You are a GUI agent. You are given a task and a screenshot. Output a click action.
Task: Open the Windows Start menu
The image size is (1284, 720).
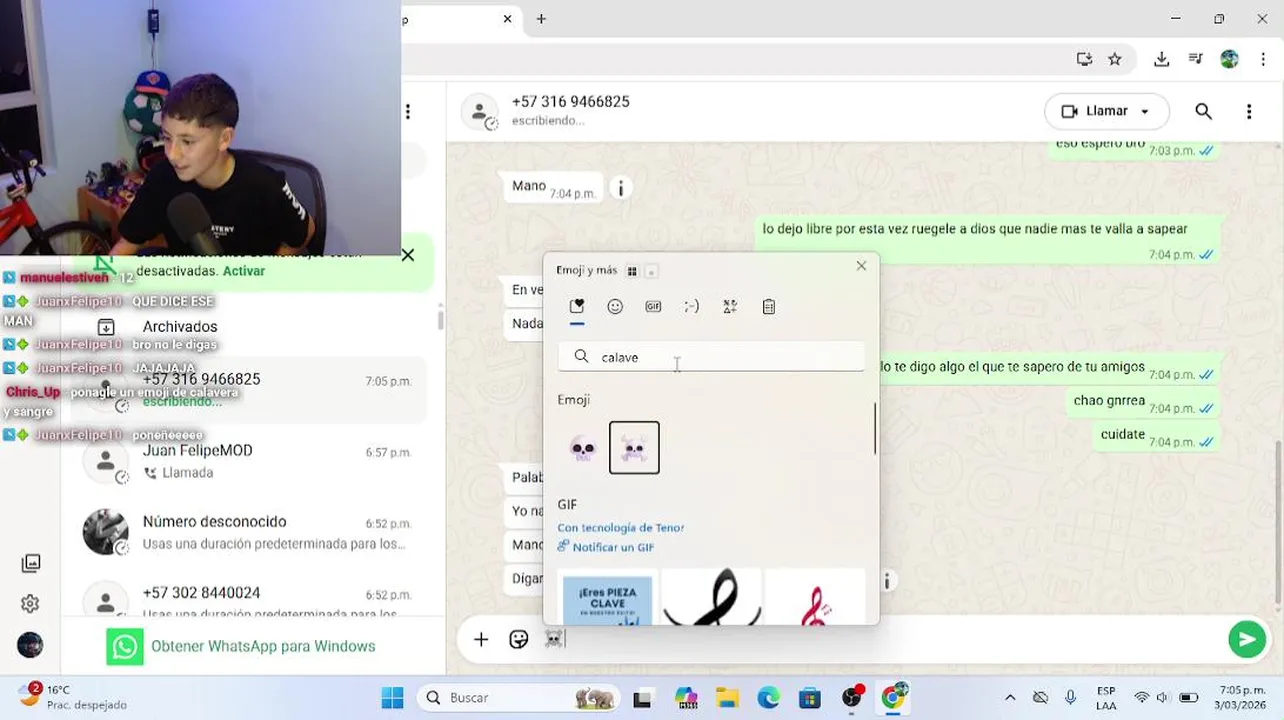392,698
